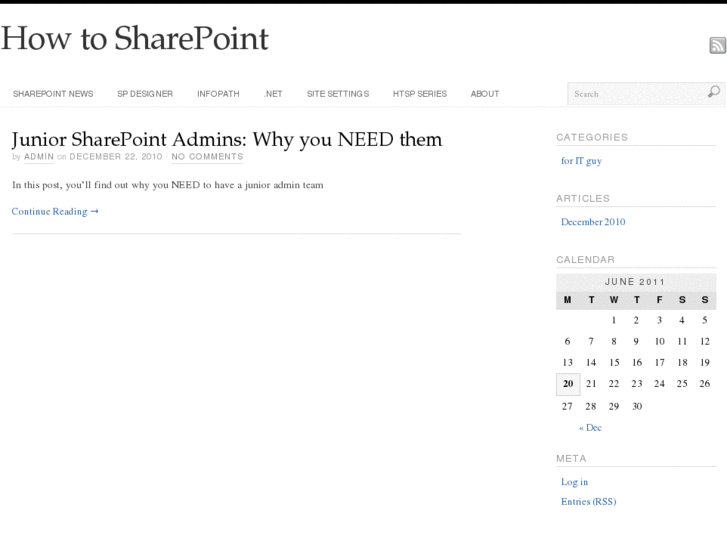The width and height of the screenshot is (727, 545).
Task: Go to previous month « Dec in calendar
Action: click(590, 428)
